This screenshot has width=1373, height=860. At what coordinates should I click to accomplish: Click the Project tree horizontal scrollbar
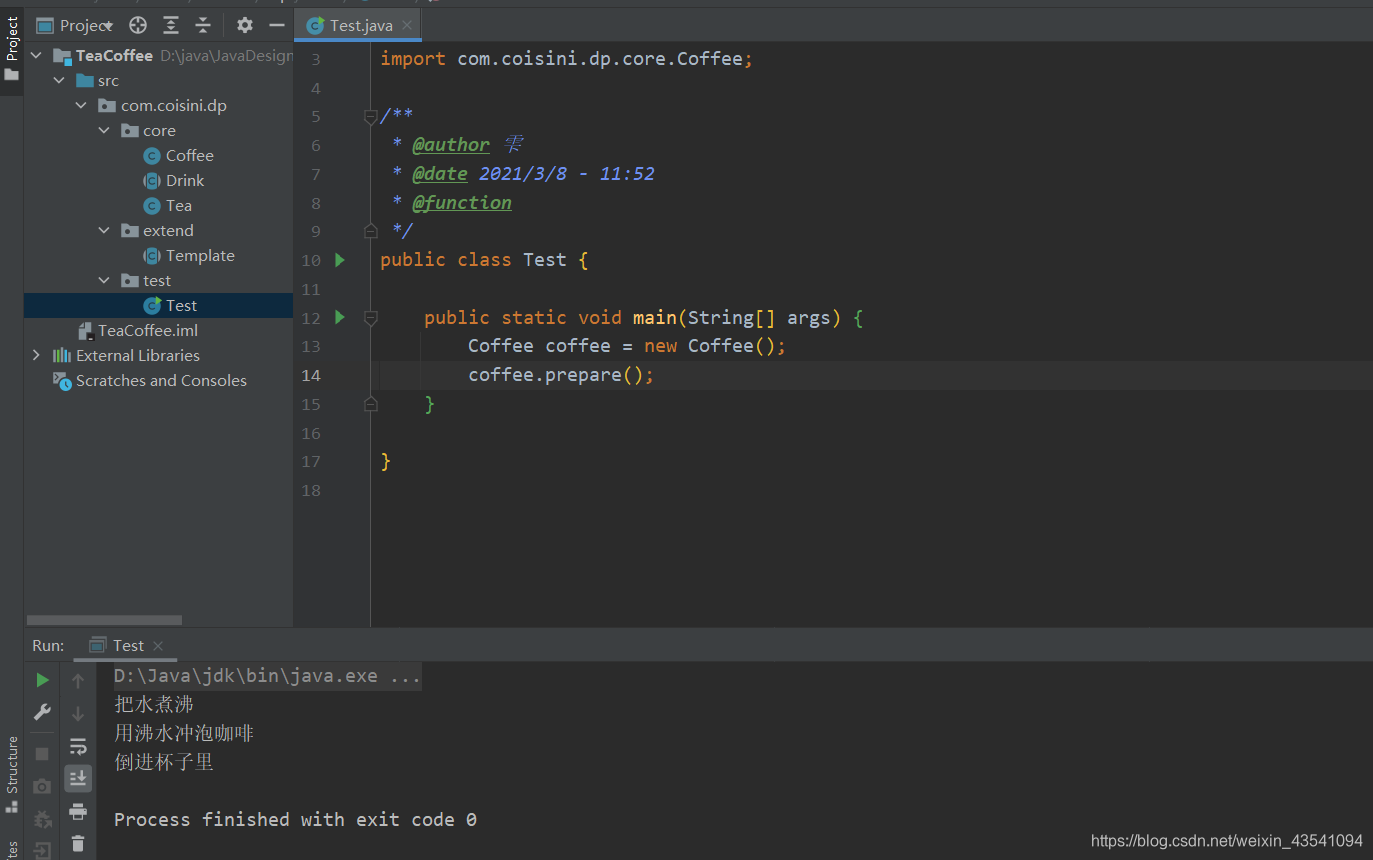pos(104,620)
